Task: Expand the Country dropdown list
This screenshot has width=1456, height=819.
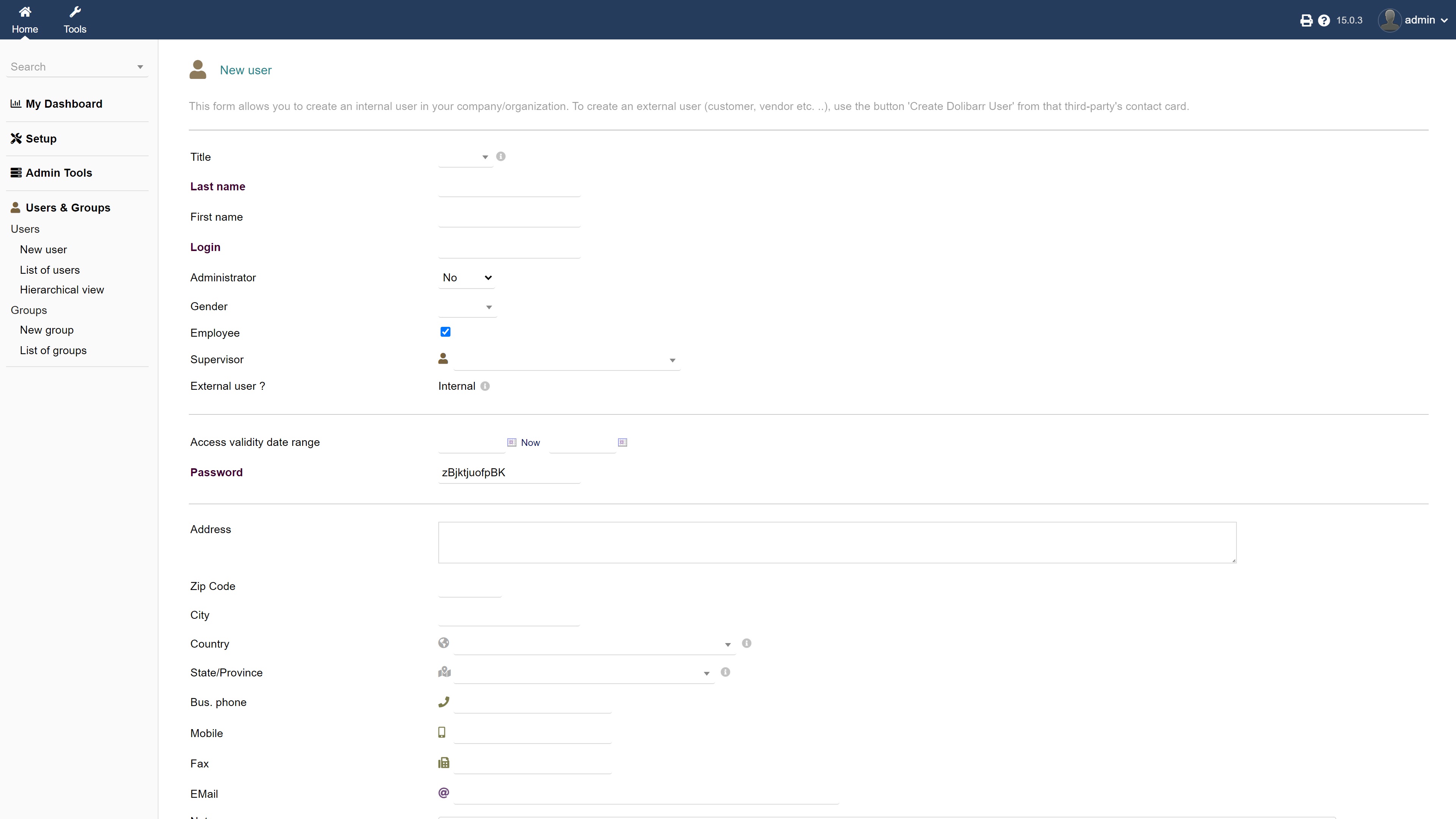Action: [x=593, y=644]
